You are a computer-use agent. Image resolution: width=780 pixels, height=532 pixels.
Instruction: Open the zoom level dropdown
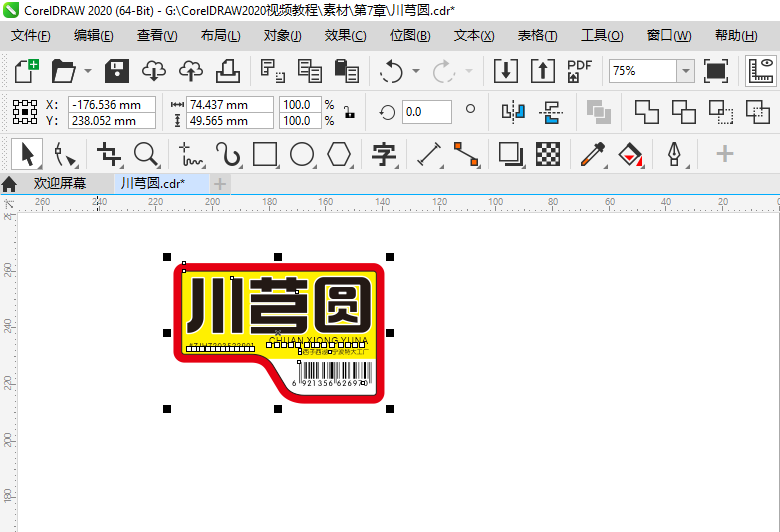685,71
